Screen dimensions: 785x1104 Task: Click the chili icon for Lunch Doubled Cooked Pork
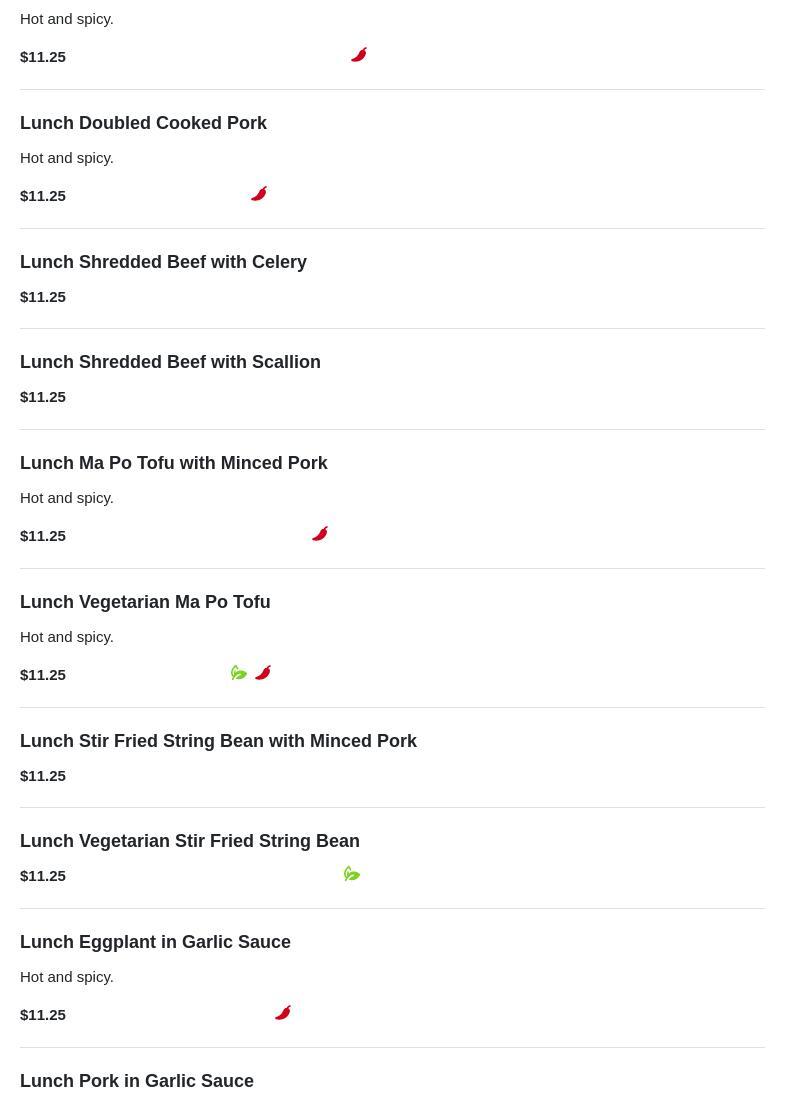tap(259, 194)
